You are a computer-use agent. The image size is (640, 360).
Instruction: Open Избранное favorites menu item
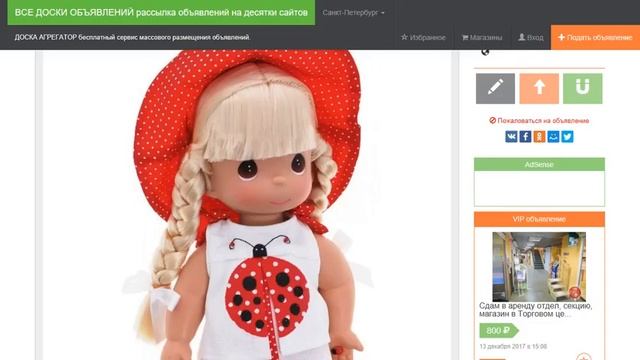[x=423, y=38]
